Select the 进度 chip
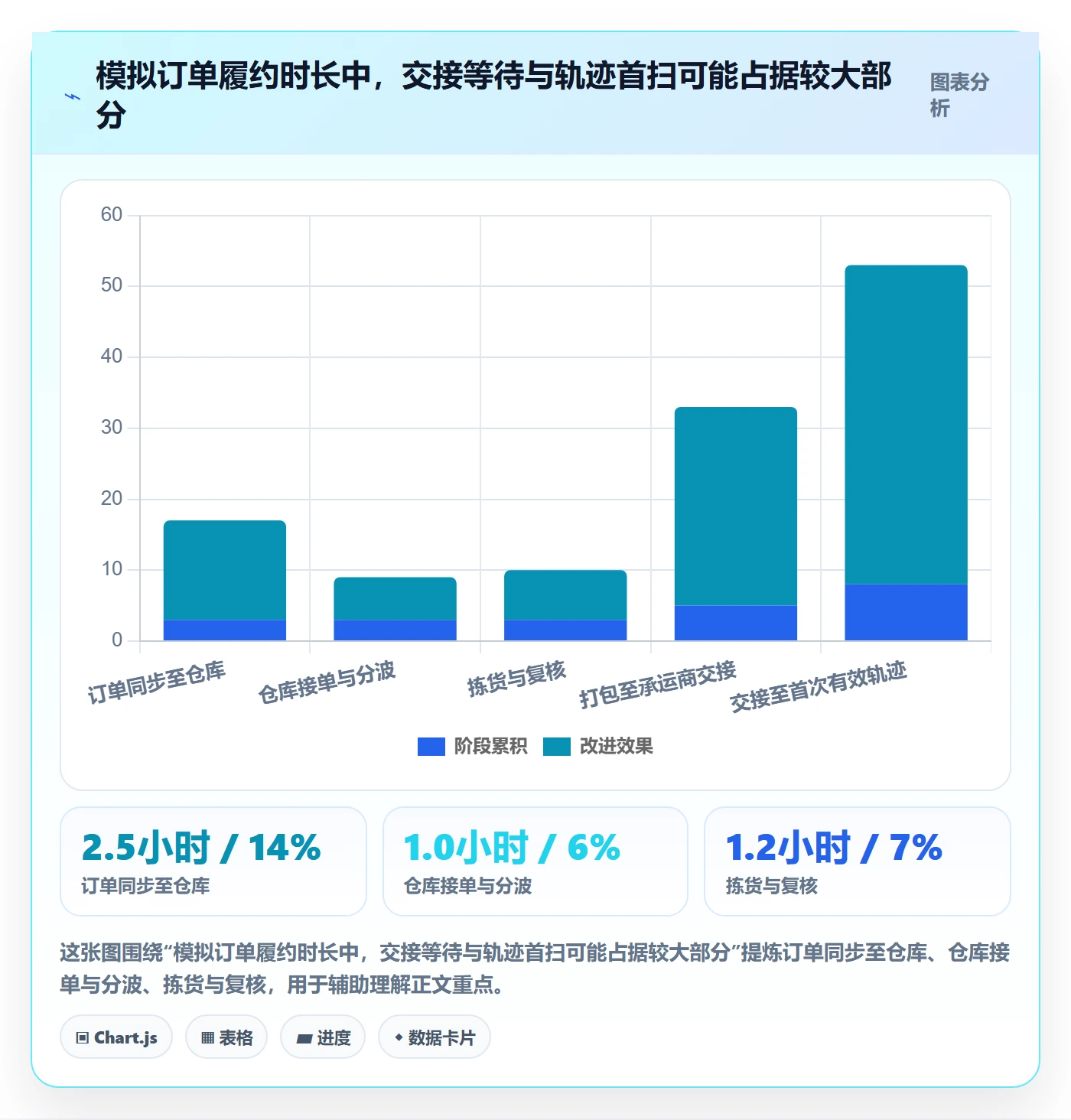The width and height of the screenshot is (1071, 1120). (323, 1037)
